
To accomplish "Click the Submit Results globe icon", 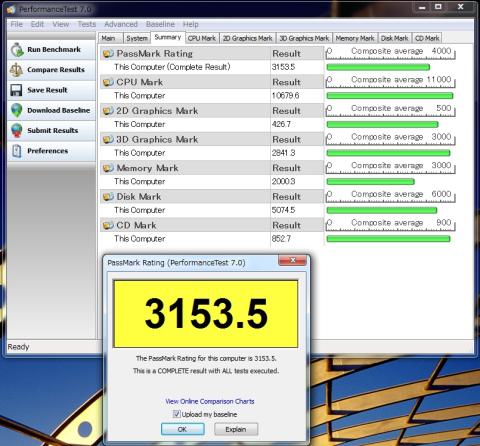I will point(17,131).
